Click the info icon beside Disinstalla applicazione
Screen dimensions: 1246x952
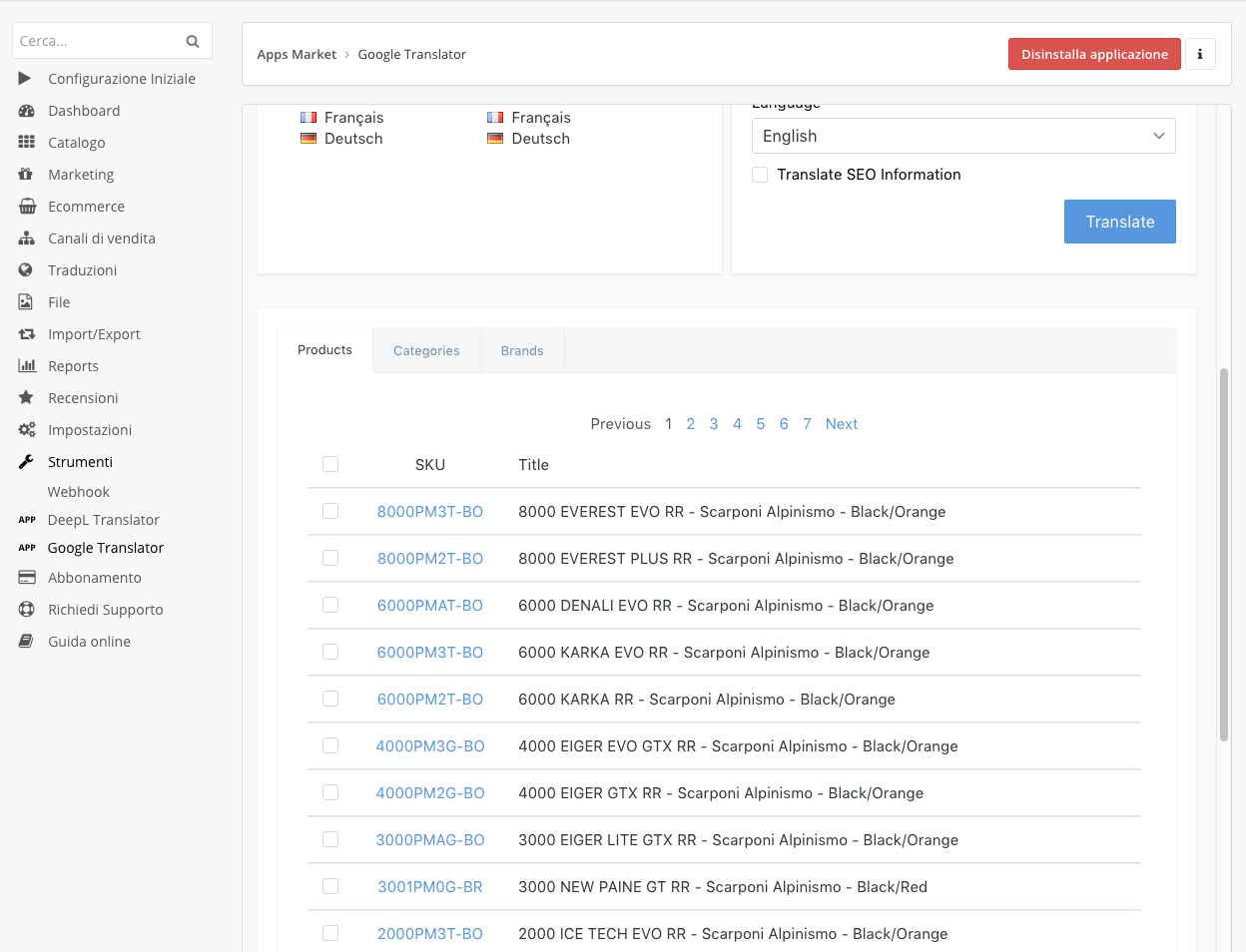(x=1200, y=54)
